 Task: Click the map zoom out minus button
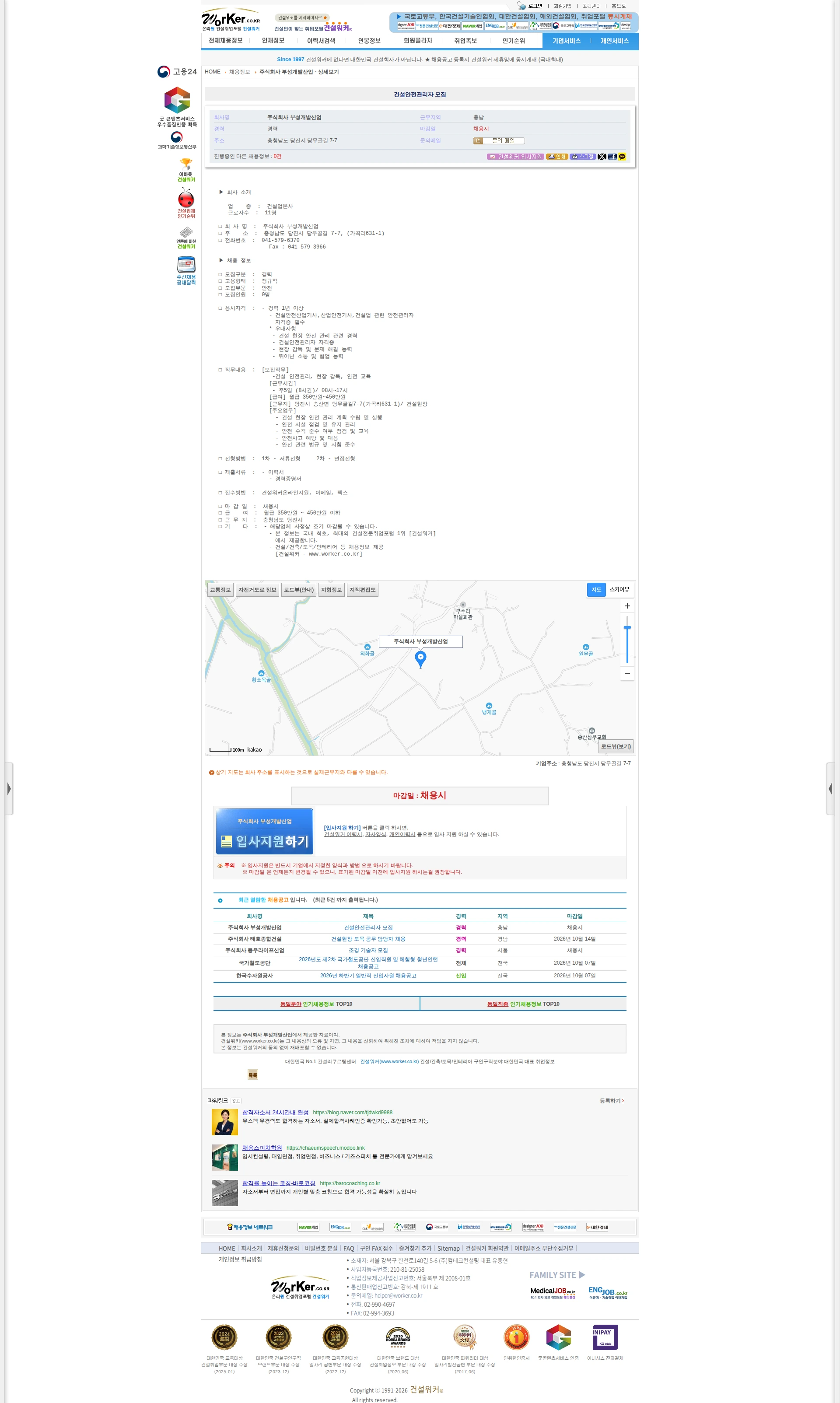[x=627, y=673]
